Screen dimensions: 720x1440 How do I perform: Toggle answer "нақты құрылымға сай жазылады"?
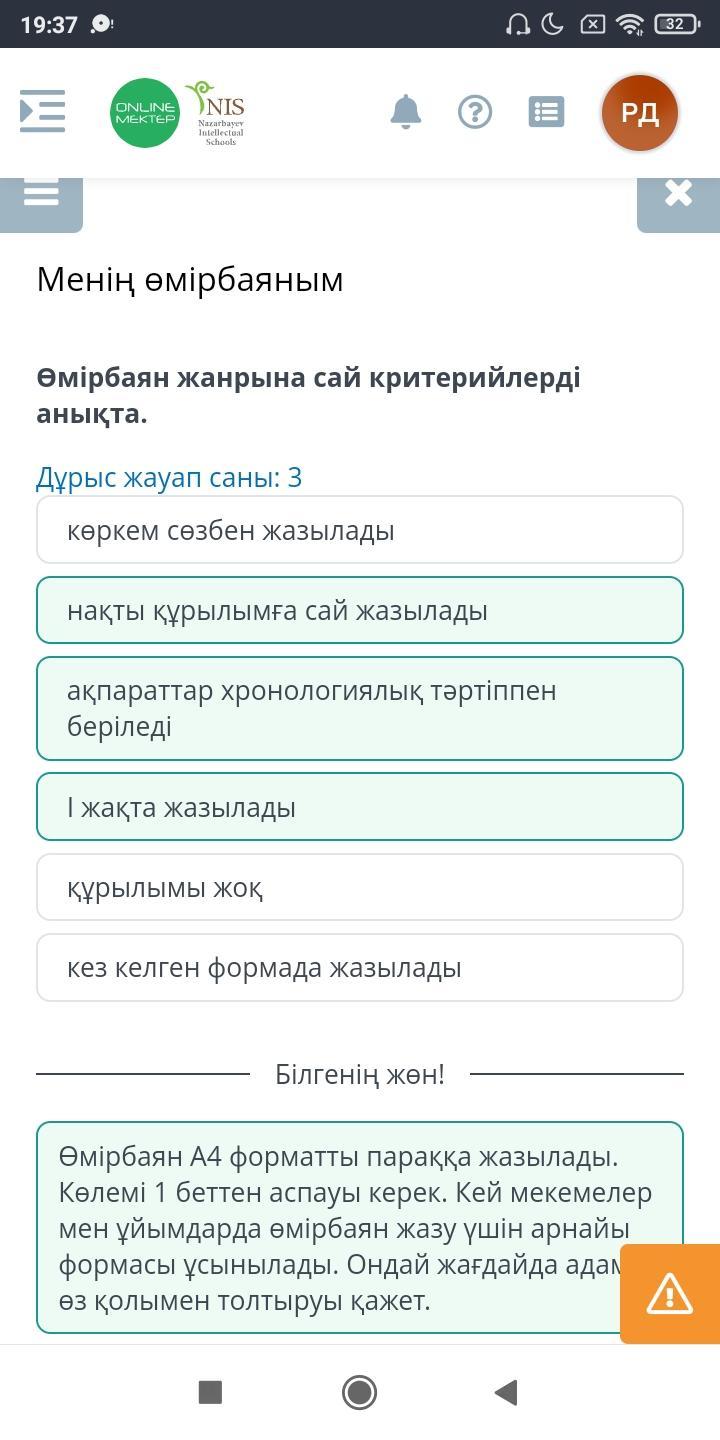pos(360,610)
